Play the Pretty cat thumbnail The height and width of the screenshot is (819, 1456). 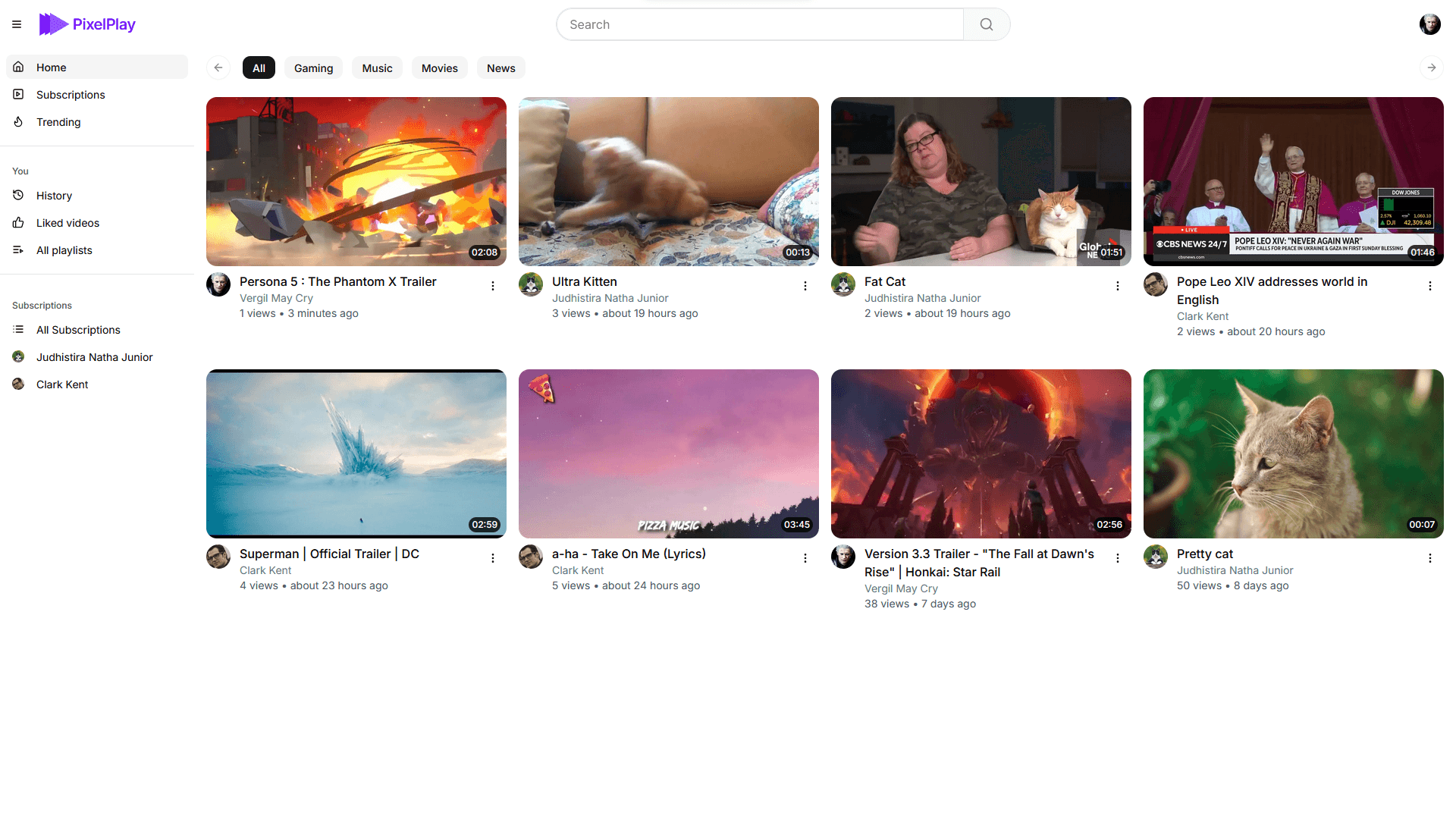[x=1294, y=453]
